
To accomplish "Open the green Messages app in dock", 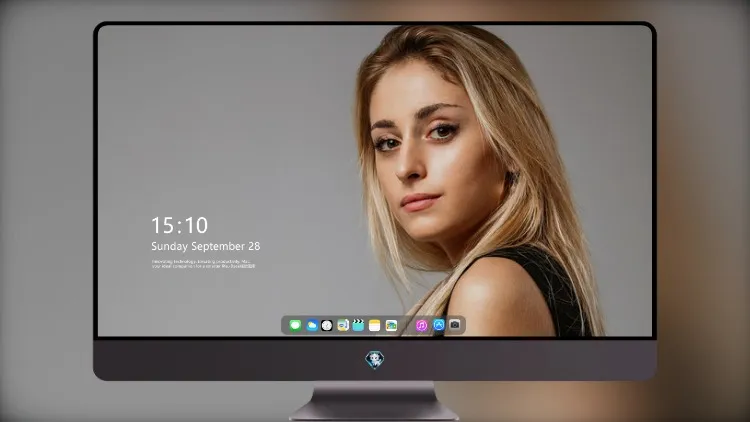I will [x=295, y=325].
